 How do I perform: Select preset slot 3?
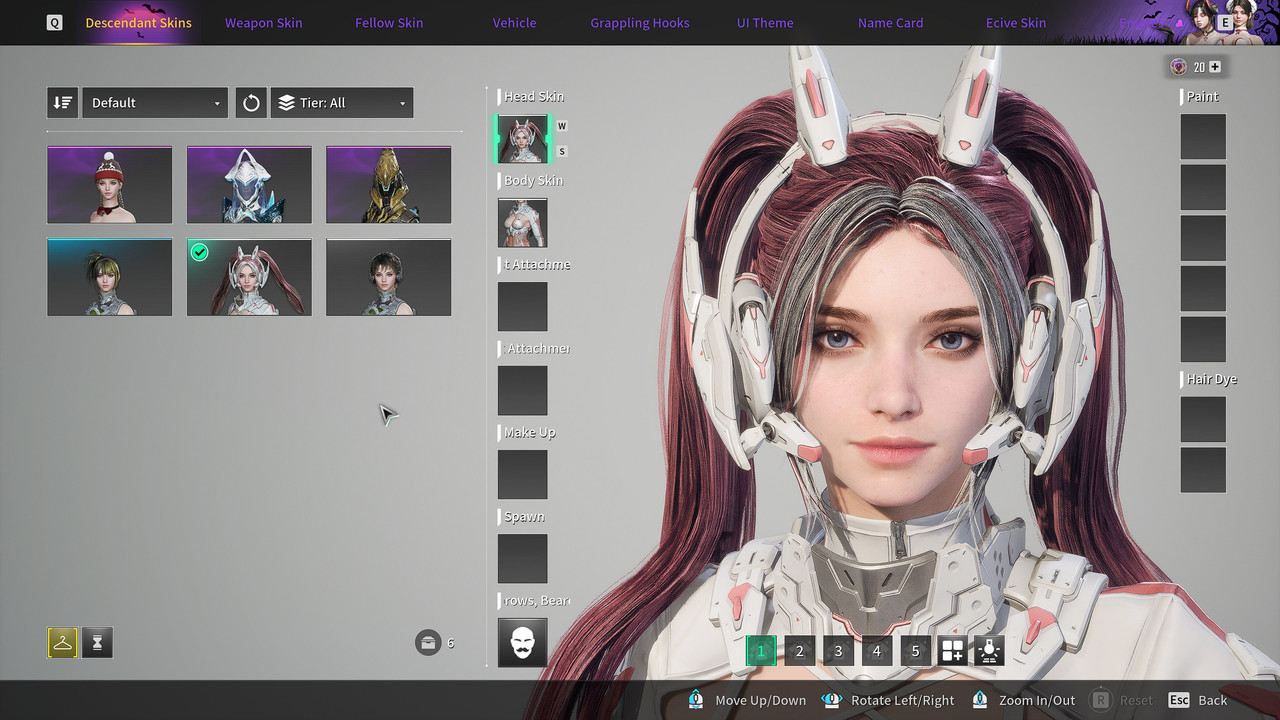click(x=837, y=651)
